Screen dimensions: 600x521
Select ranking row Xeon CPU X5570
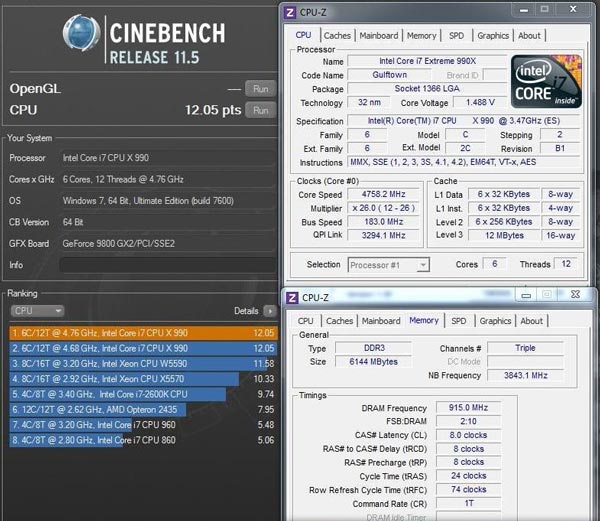pos(143,379)
